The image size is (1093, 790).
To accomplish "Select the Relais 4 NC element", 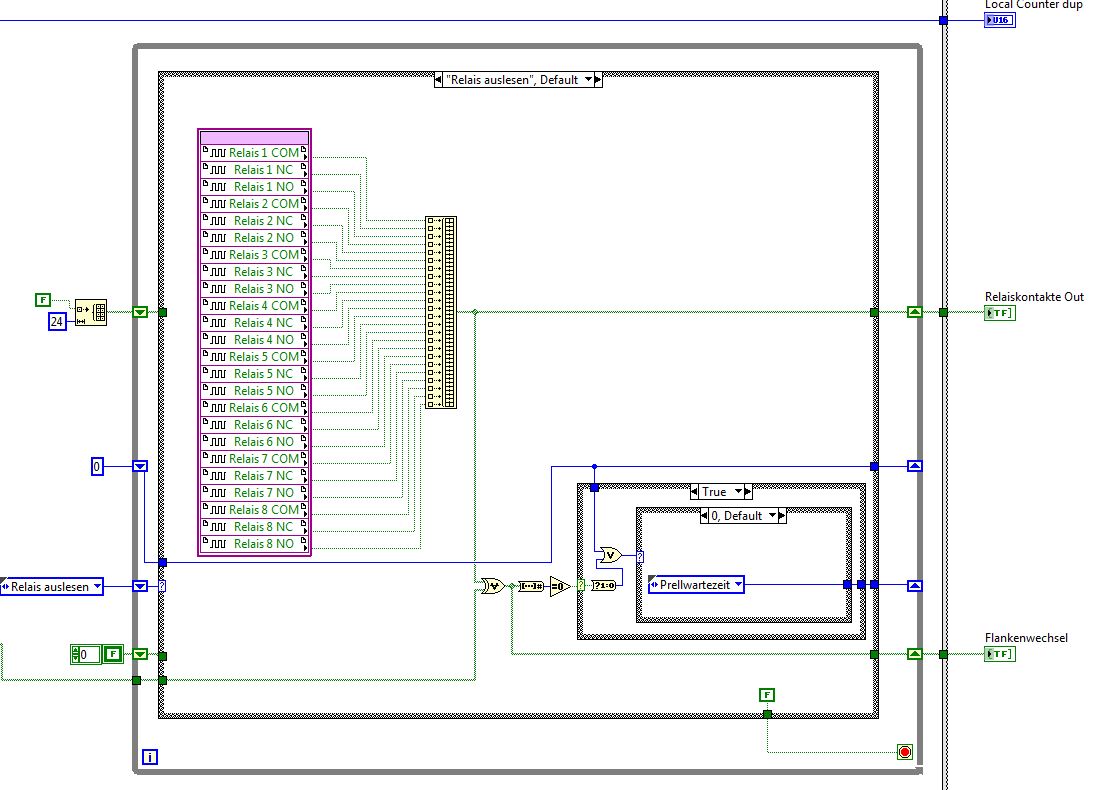I will coord(254,323).
